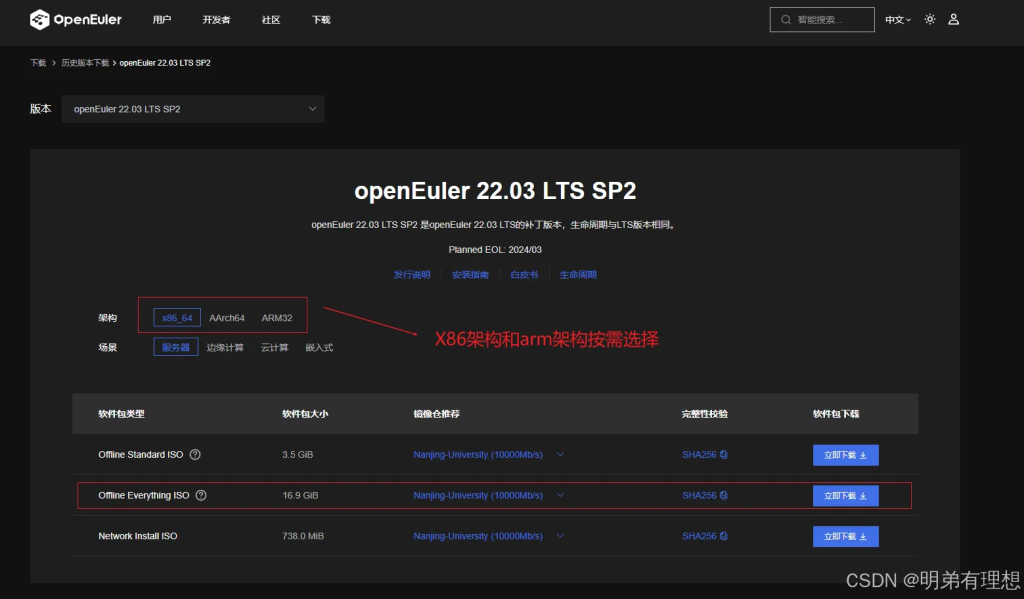Focus the 智能搜索 search field
1024x599 pixels.
(822, 20)
